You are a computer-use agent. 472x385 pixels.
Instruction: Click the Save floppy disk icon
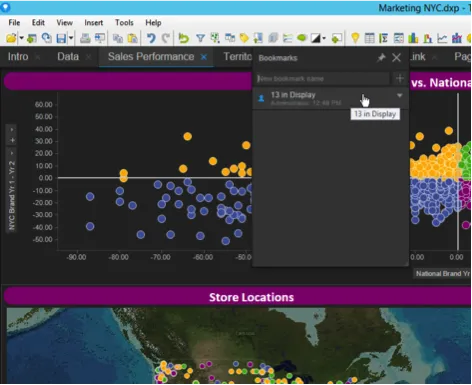[x=61, y=38]
